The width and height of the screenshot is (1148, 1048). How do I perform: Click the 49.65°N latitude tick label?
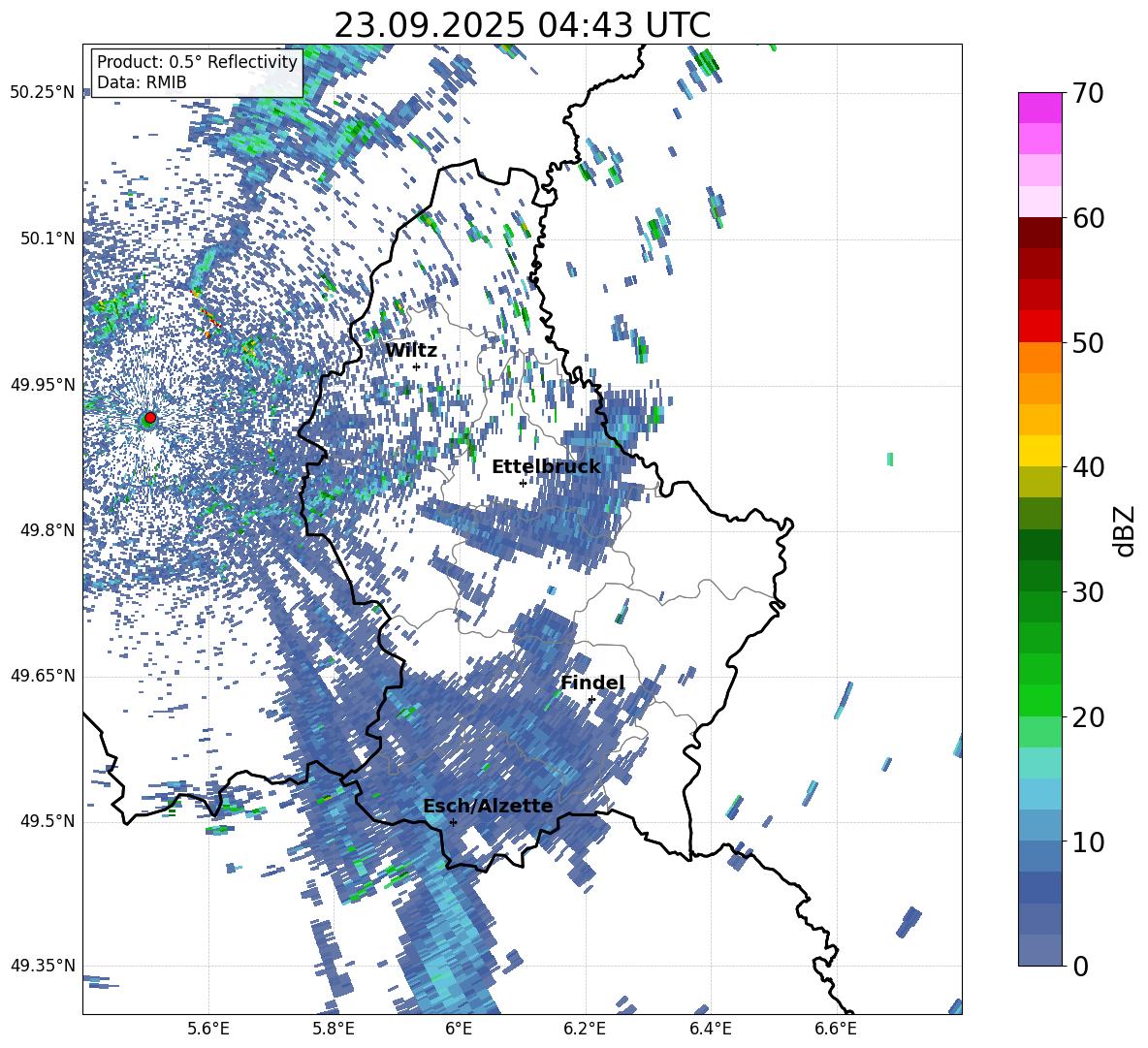(x=43, y=676)
